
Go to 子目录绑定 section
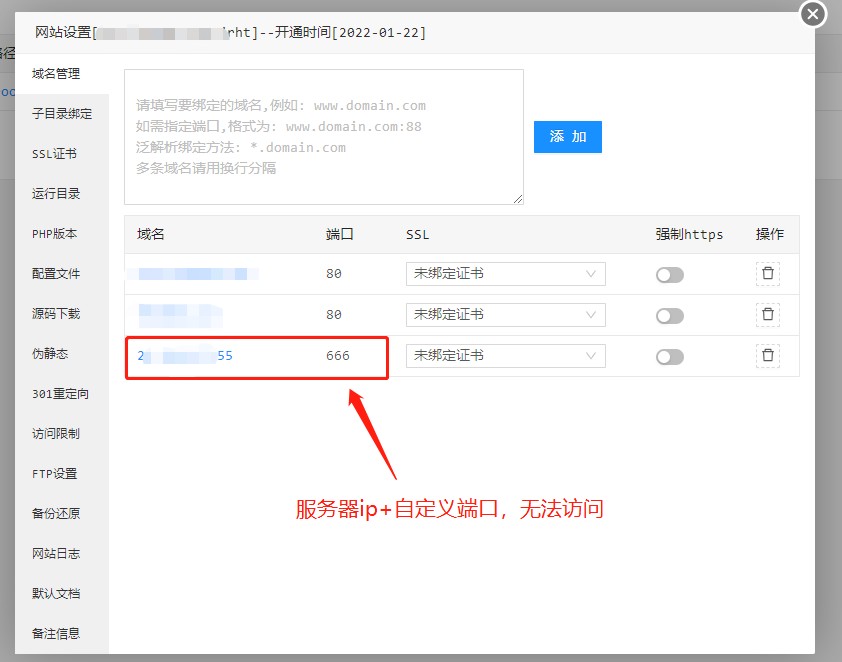point(61,114)
